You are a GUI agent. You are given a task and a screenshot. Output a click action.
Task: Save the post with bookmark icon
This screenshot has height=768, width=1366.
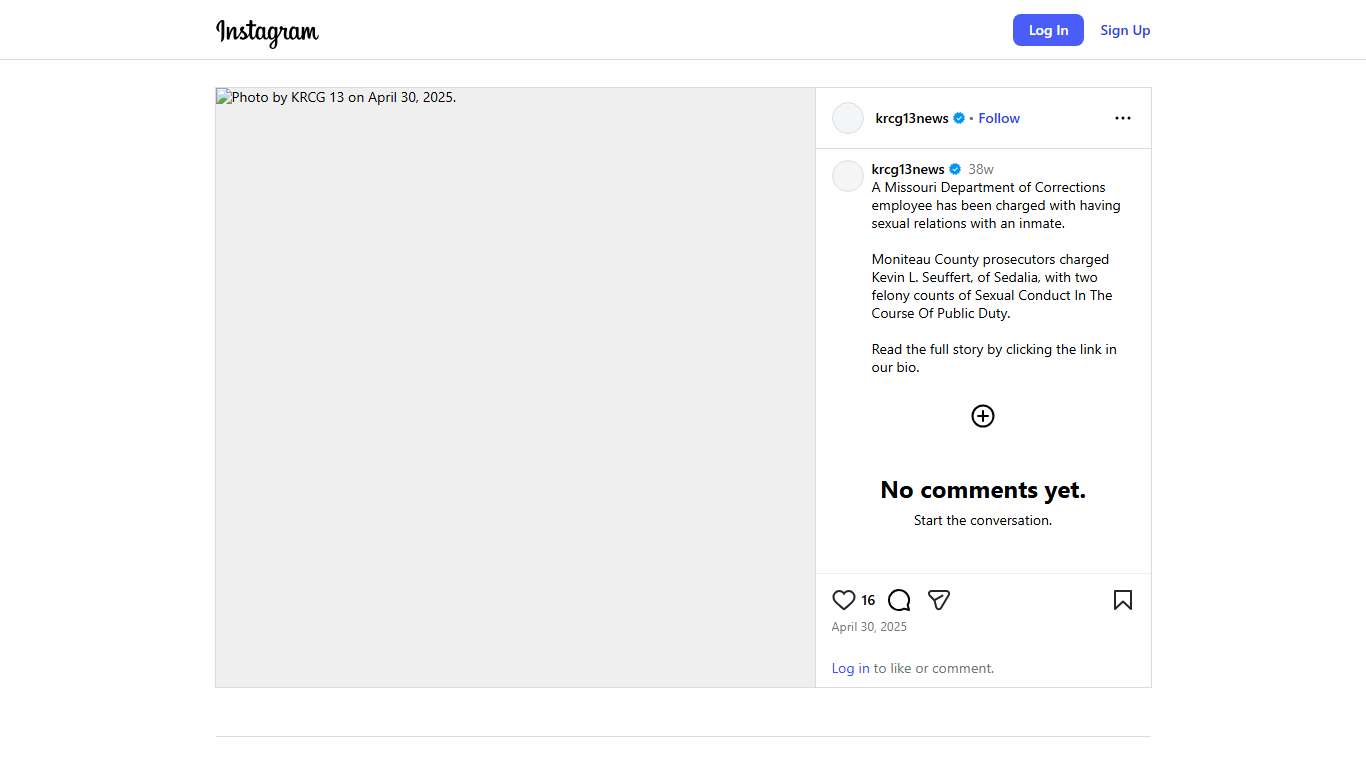click(1122, 600)
